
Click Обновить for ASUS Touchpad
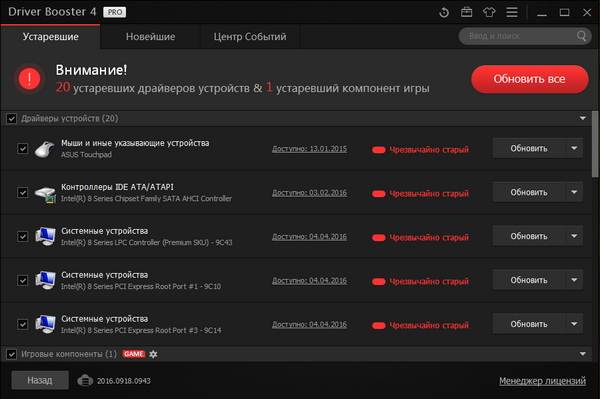pos(529,148)
